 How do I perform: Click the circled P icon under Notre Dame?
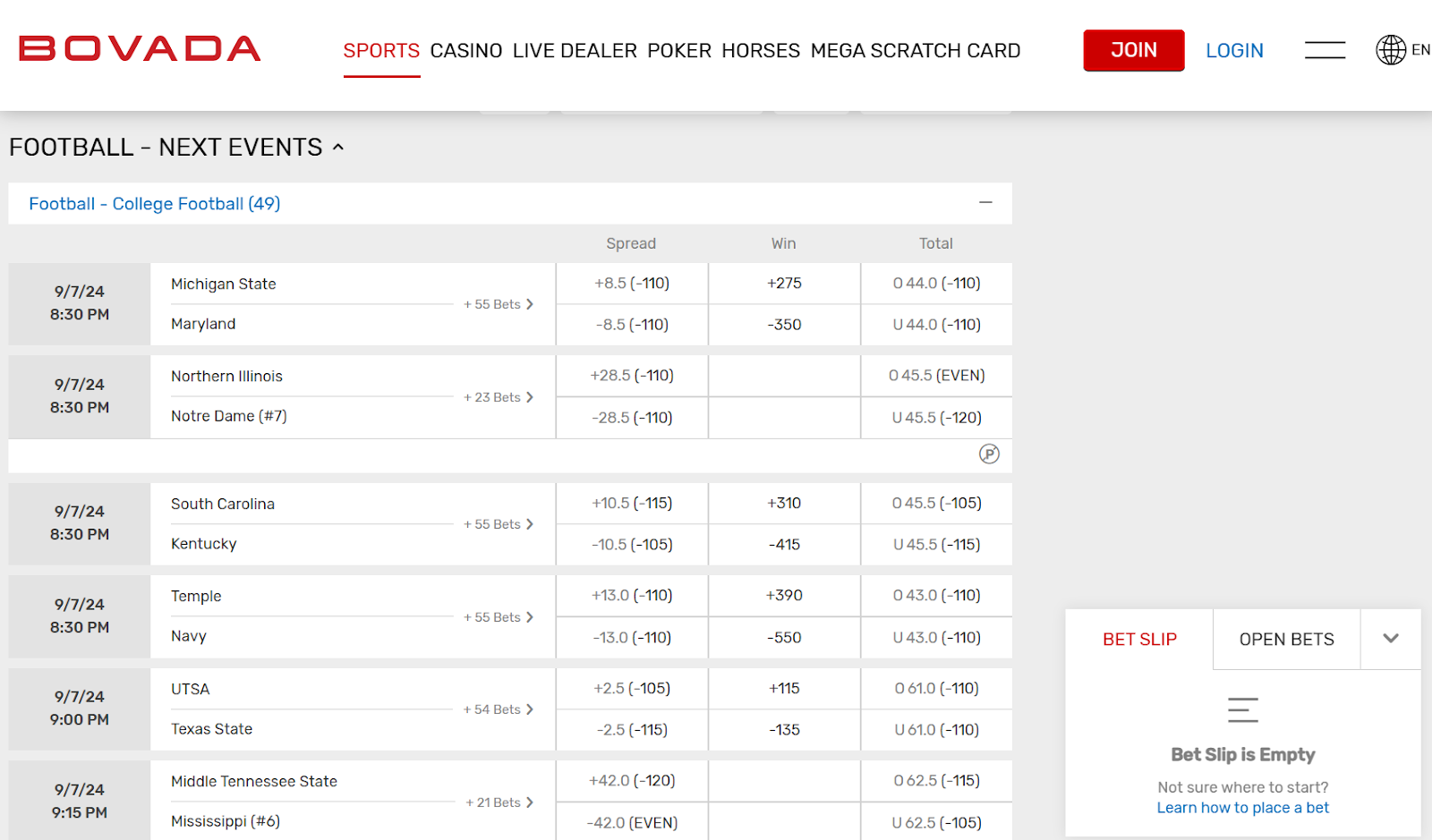989,454
